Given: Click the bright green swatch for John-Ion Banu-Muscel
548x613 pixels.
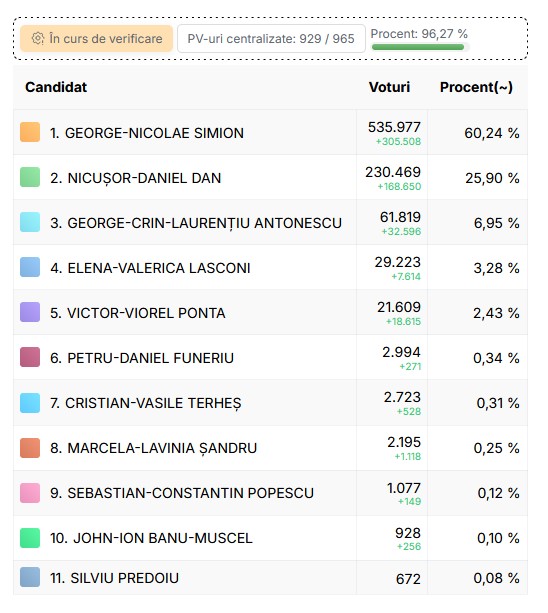Looking at the screenshot, I should (30, 538).
